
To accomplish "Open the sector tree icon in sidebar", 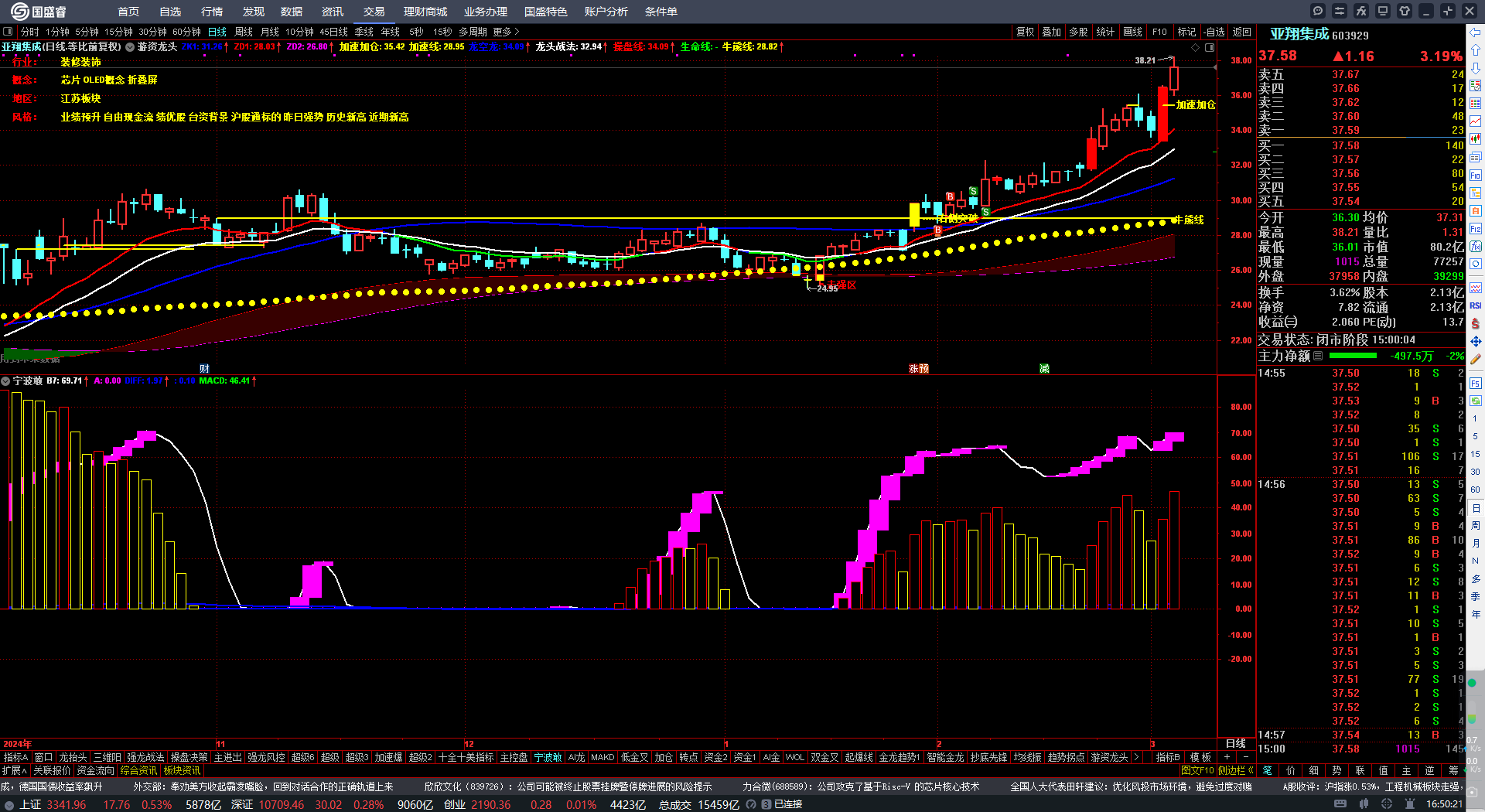I will (x=1476, y=193).
